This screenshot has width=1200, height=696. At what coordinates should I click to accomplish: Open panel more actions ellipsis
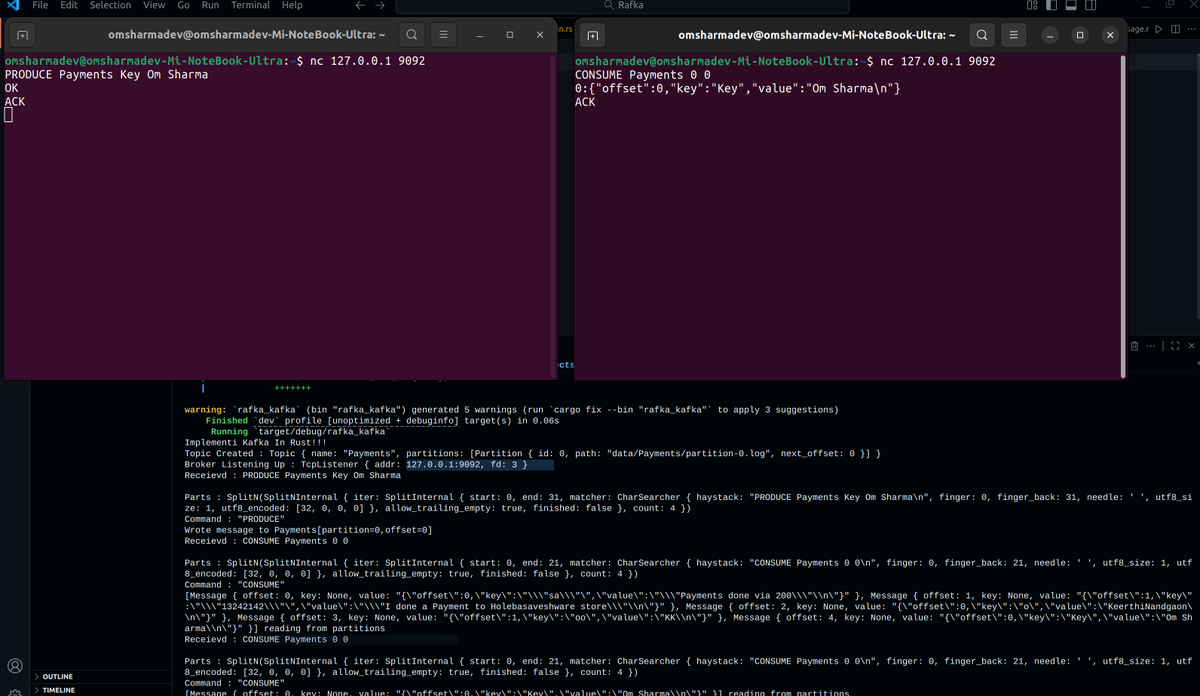(x=1151, y=346)
